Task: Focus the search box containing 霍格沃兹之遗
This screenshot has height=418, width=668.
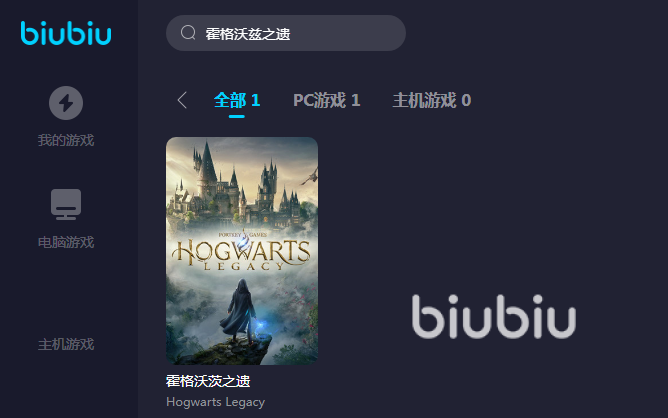Action: point(286,33)
